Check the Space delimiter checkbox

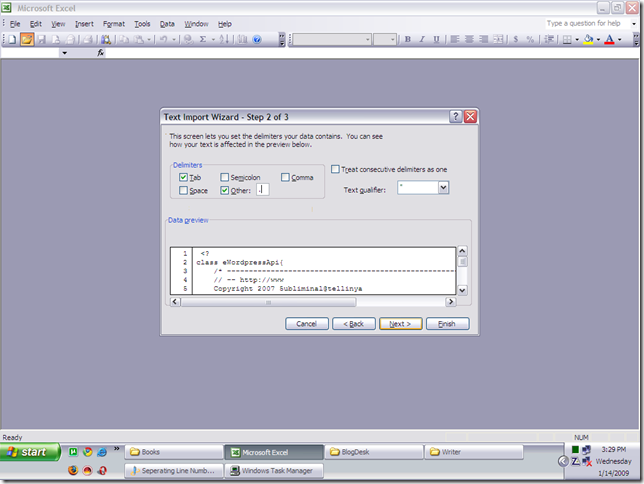pos(184,191)
